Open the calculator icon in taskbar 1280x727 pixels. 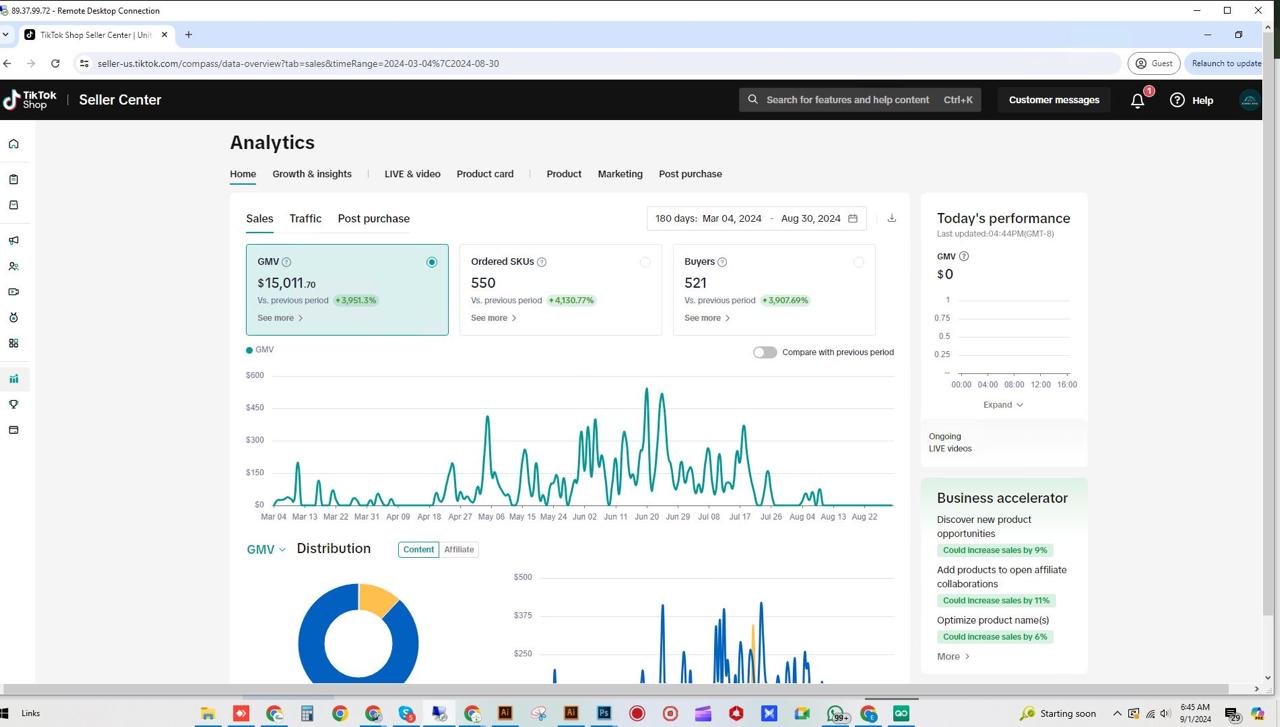click(x=307, y=713)
